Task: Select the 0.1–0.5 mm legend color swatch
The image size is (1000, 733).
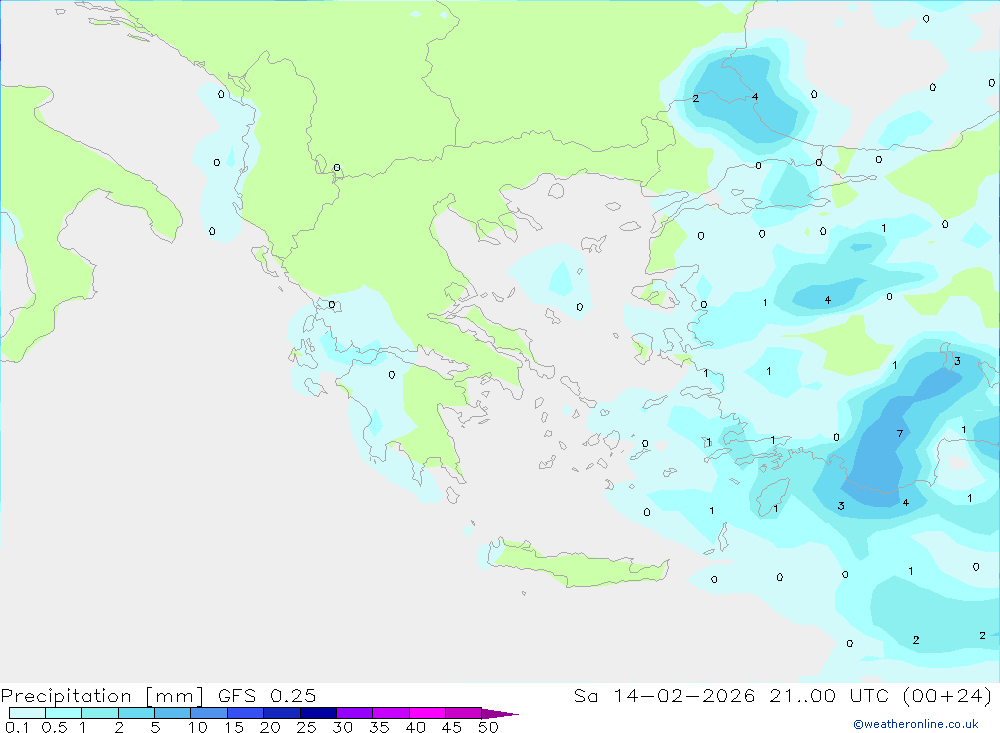Action: point(27,713)
